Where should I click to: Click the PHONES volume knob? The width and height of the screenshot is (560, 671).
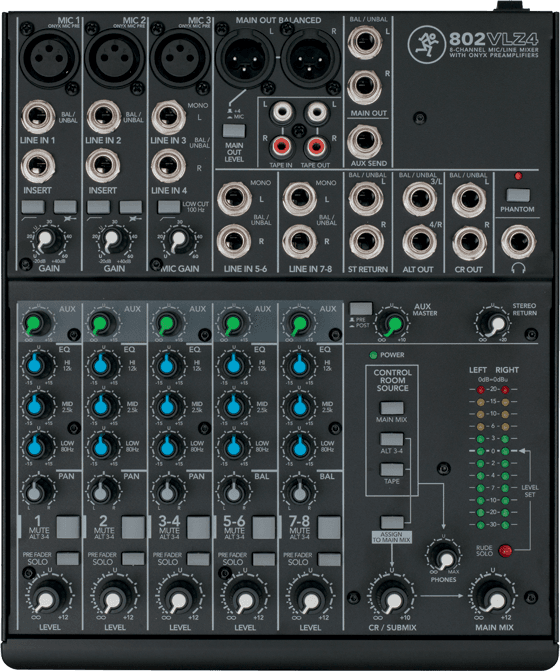click(444, 557)
